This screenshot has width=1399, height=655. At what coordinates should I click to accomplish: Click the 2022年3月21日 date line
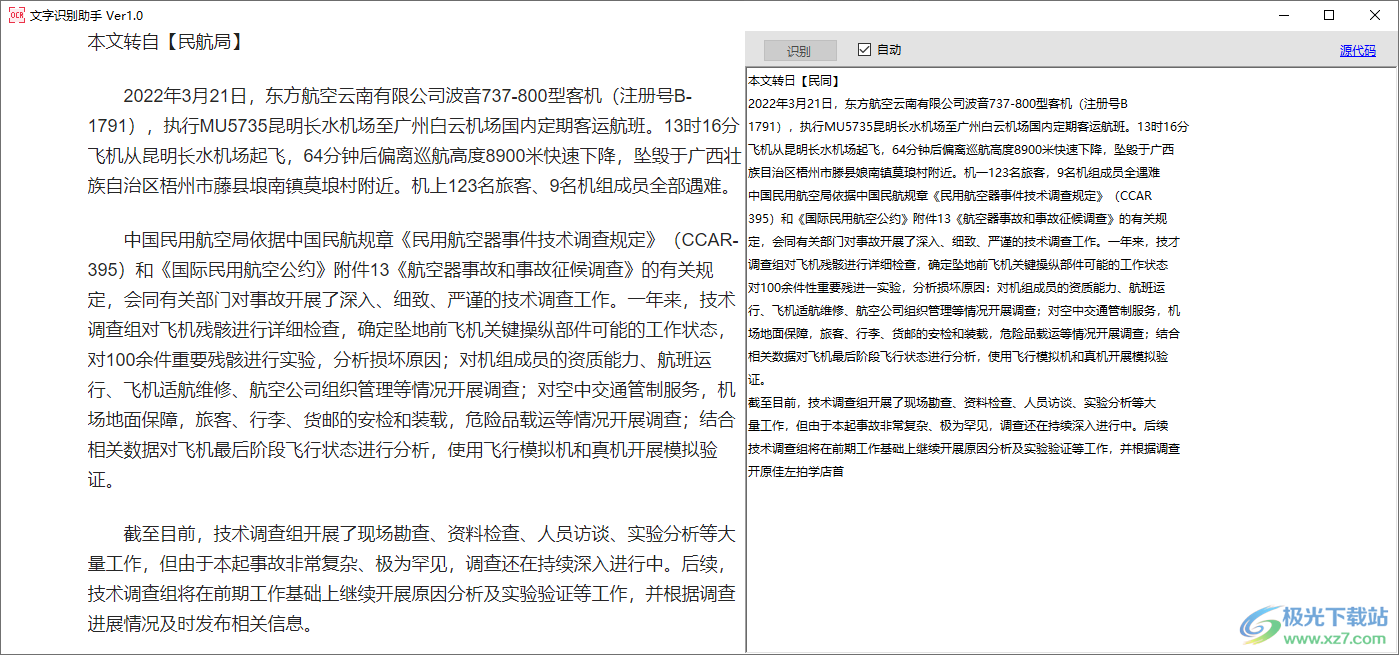(400, 99)
